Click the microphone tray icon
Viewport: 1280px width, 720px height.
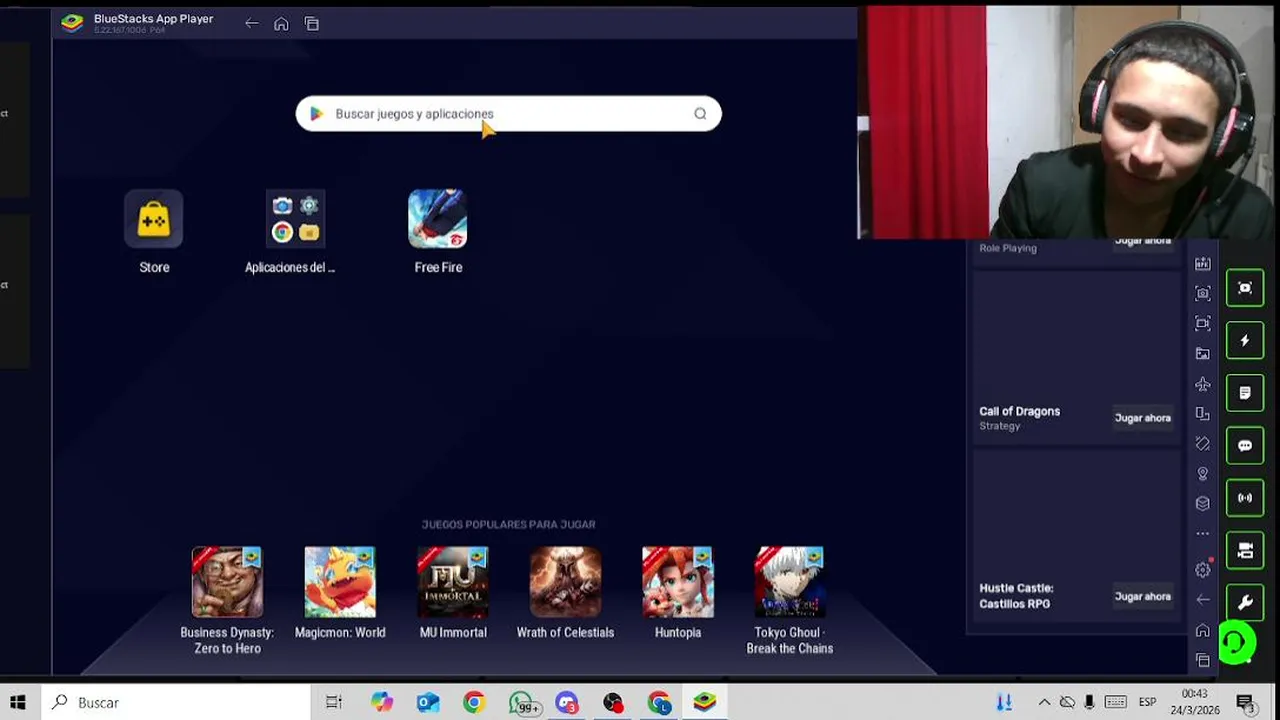(1089, 702)
